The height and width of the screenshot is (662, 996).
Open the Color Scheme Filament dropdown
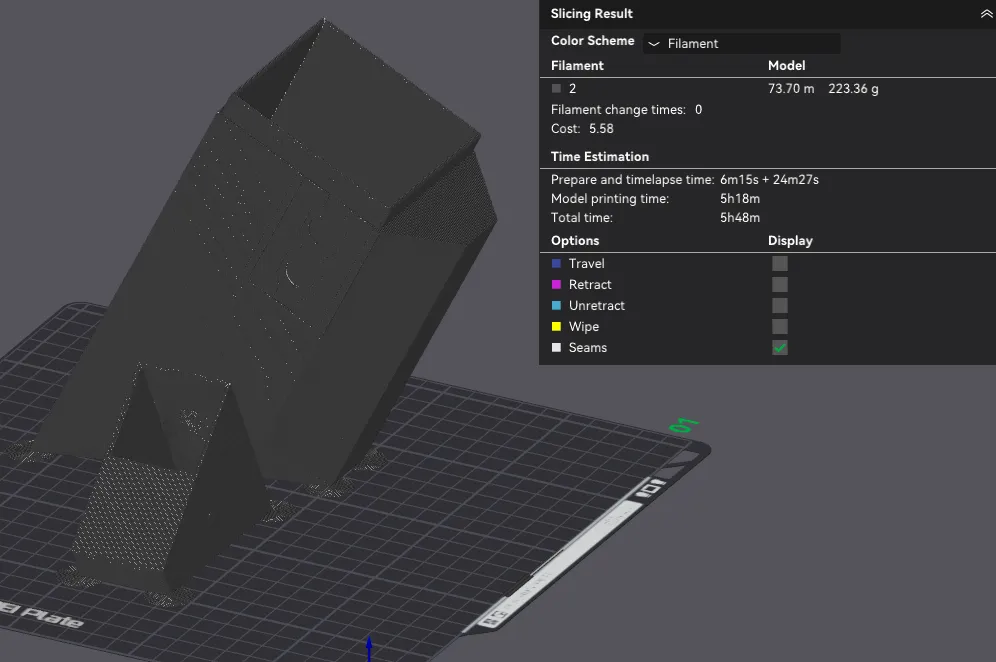click(741, 43)
